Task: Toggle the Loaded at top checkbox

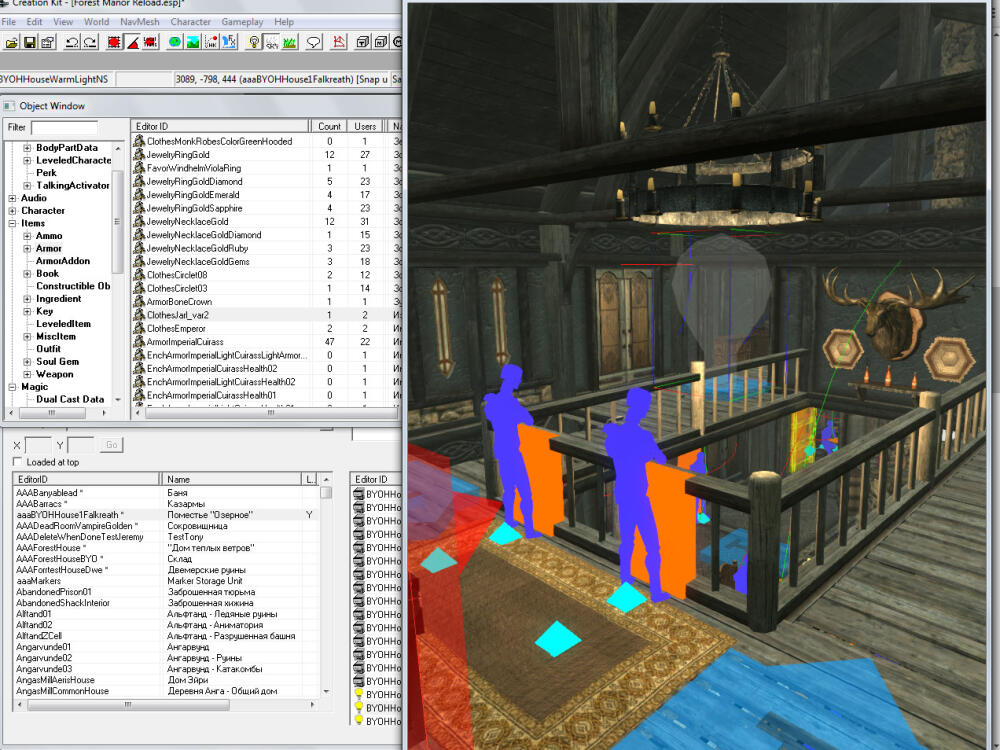Action: pyautogui.click(x=17, y=462)
